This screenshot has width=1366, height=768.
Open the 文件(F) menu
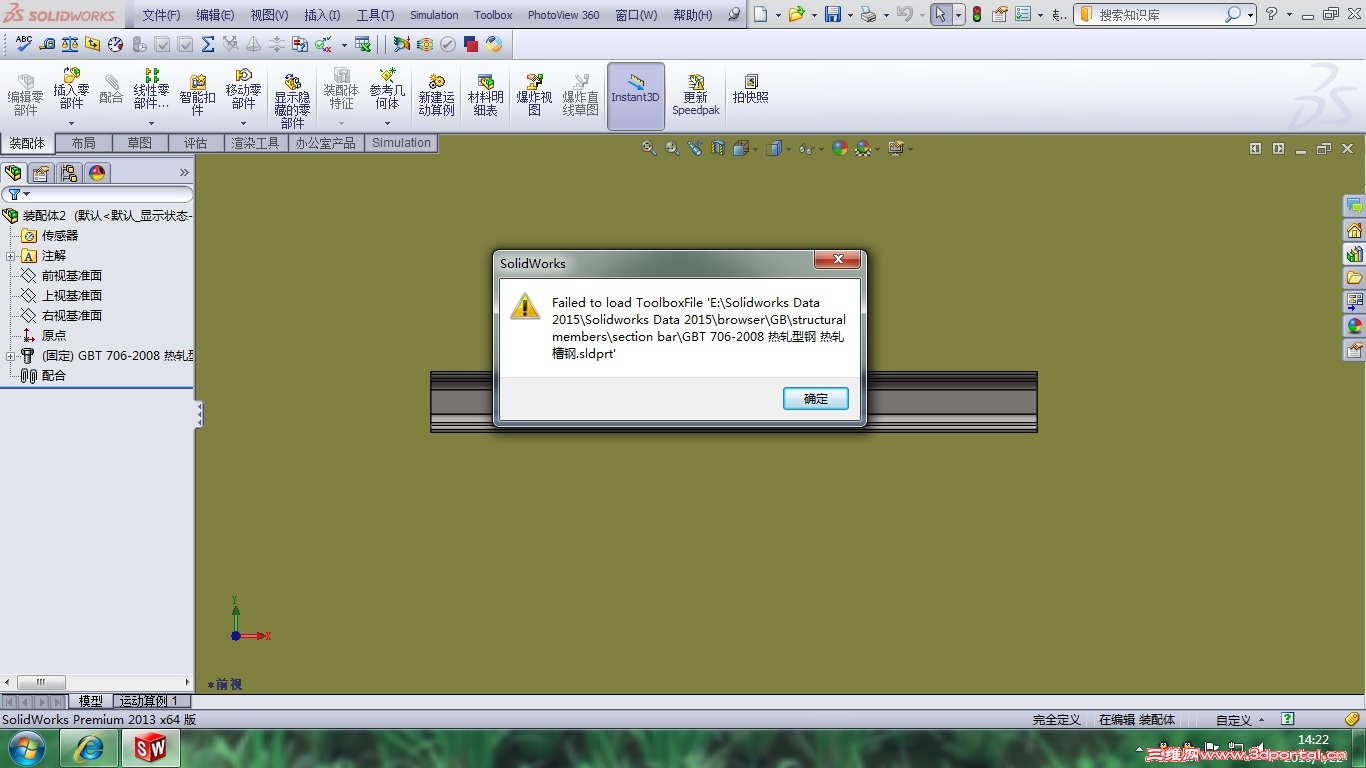pyautogui.click(x=161, y=15)
